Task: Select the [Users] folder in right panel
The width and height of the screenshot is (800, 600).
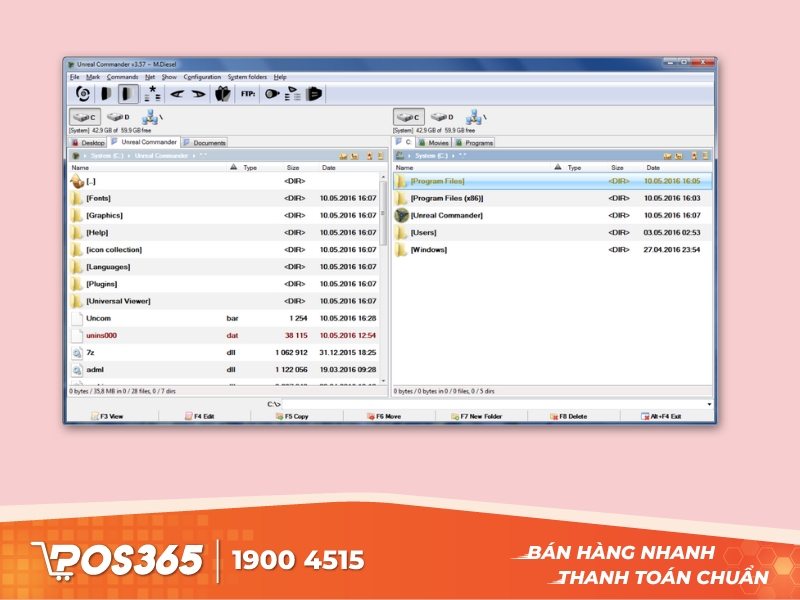Action: (x=423, y=233)
